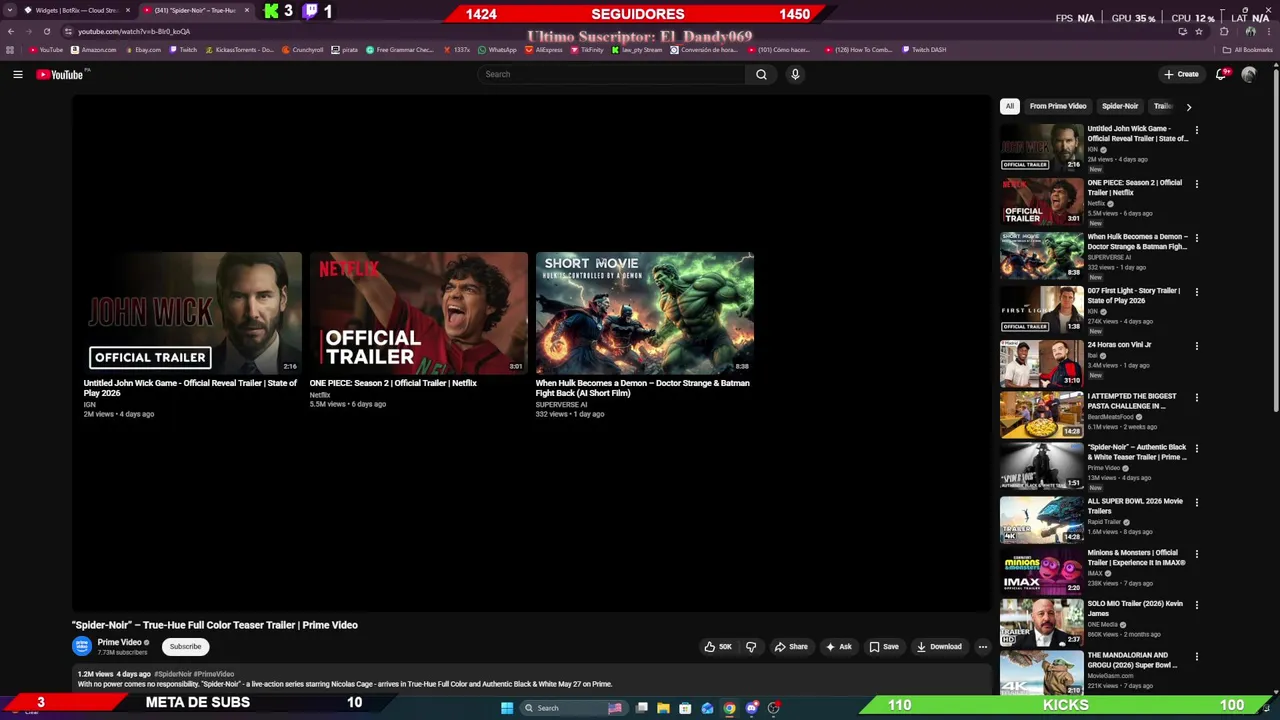Screen dimensions: 1280x720
Task: Open the All Bookmarks folder
Action: click(1247, 50)
